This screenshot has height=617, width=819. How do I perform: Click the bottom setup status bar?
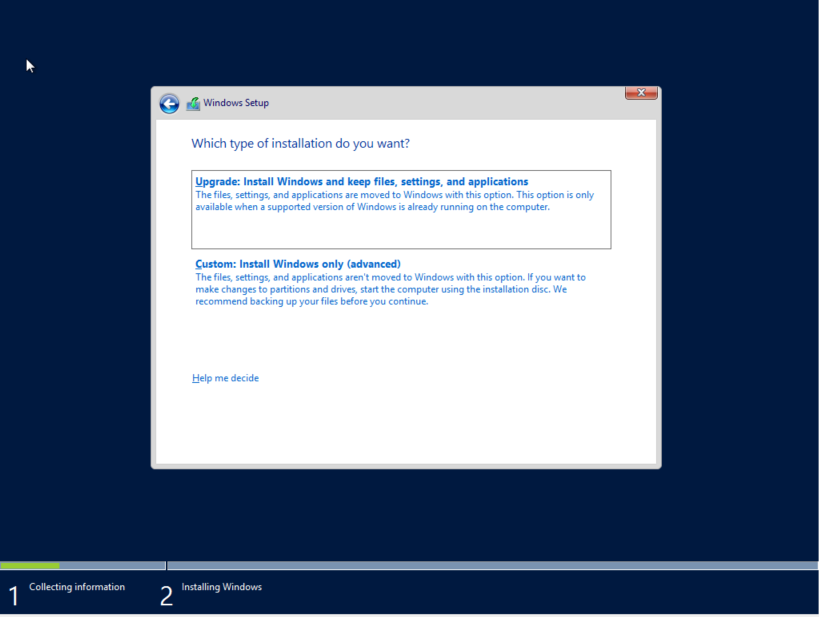pyautogui.click(x=450, y=590)
